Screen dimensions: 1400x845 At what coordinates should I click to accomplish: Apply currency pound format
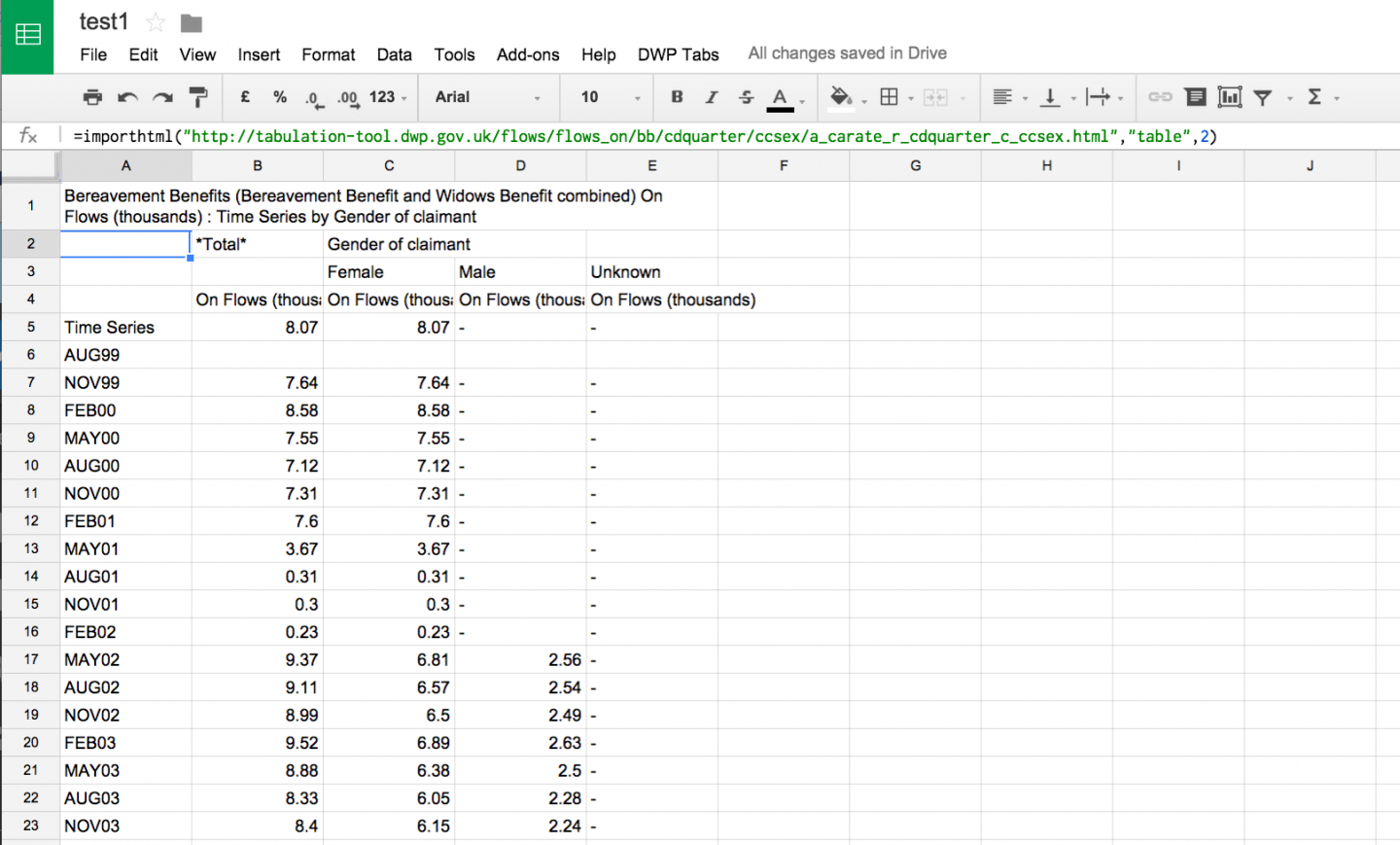[245, 97]
